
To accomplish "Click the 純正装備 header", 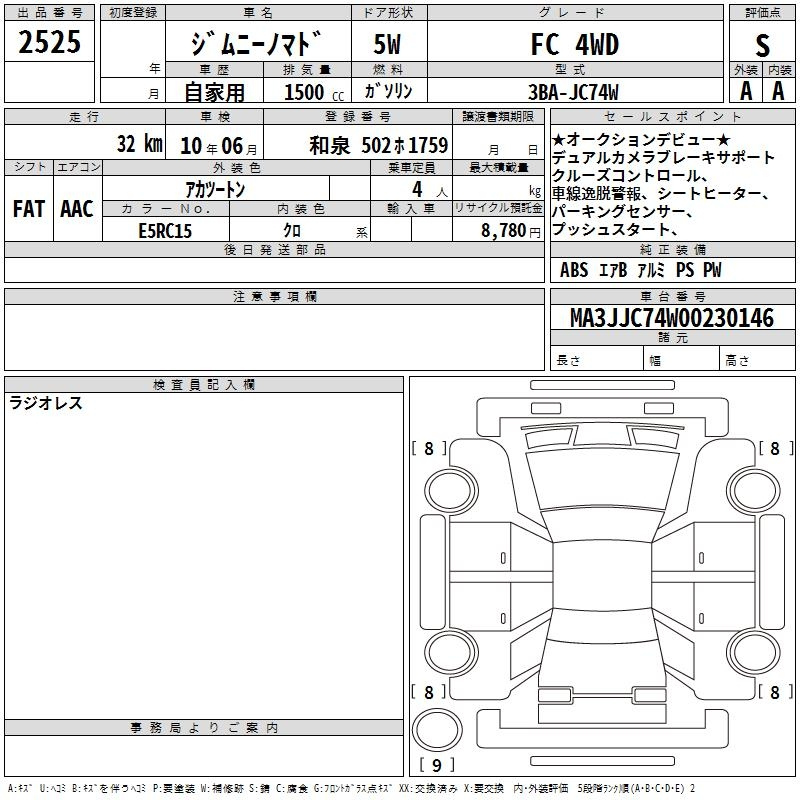I will click(673, 249).
